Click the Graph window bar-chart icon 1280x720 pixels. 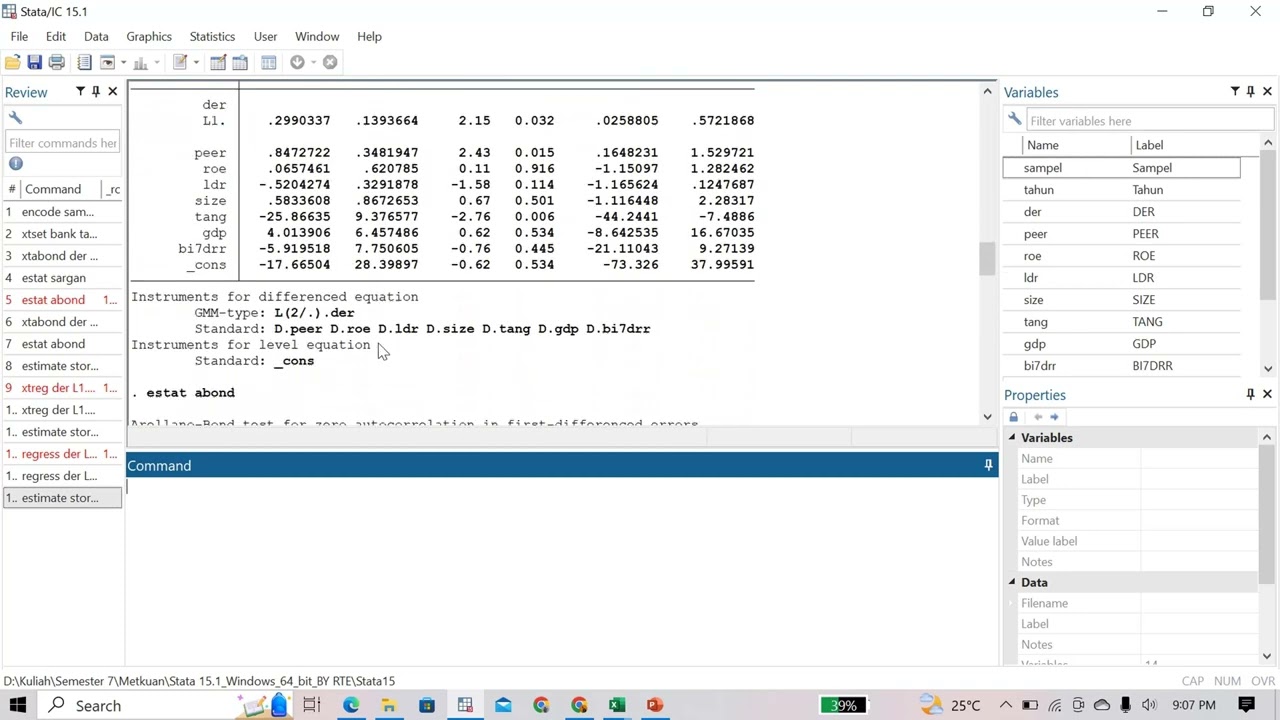click(x=140, y=62)
